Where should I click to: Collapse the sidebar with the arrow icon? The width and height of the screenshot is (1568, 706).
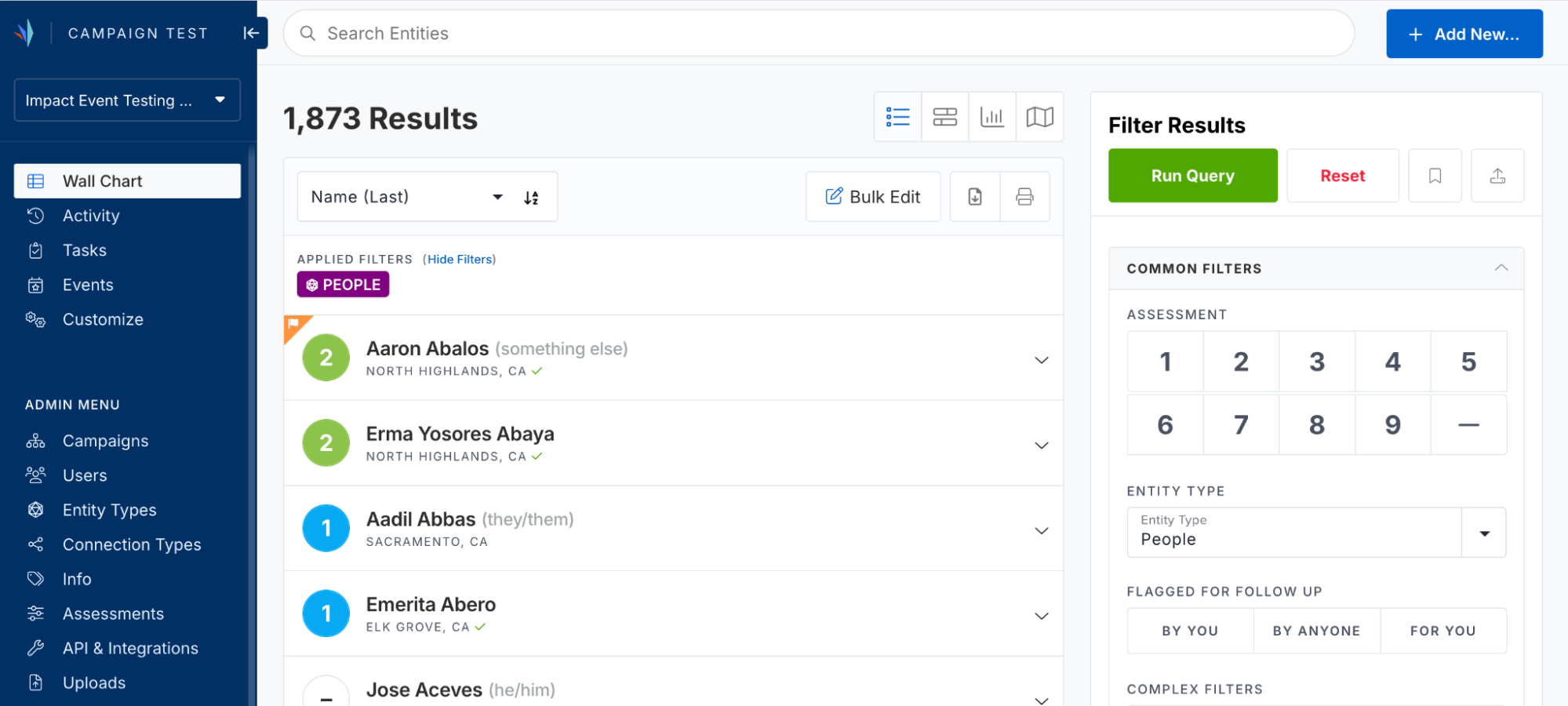point(251,33)
